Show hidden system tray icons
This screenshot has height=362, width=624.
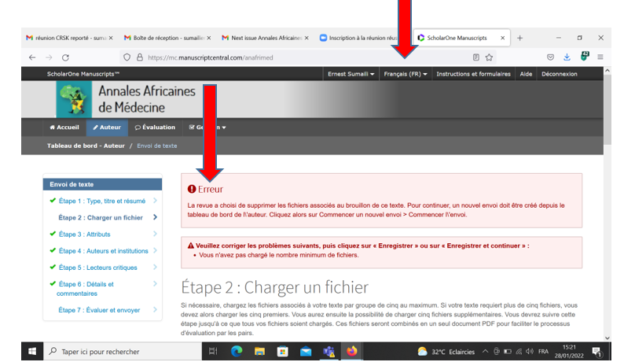click(x=485, y=351)
